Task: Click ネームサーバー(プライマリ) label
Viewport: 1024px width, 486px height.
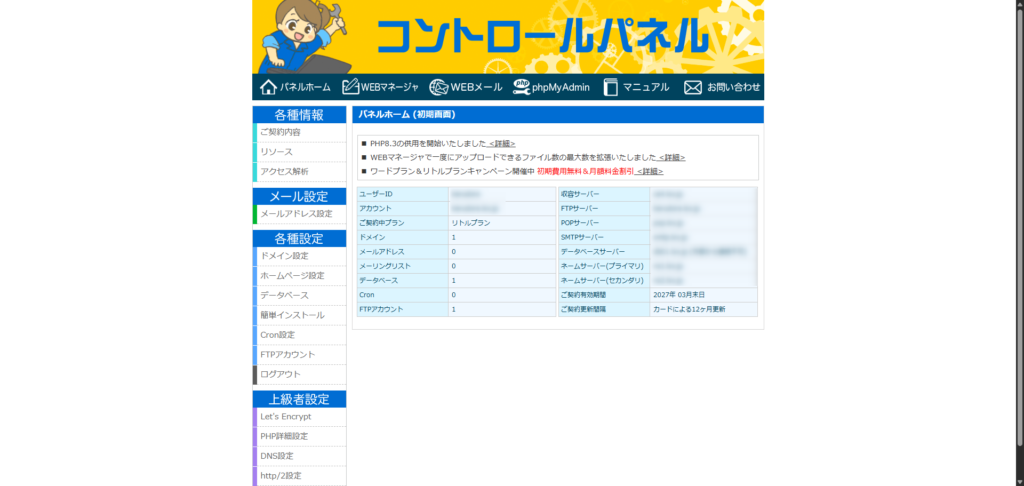Action: 603,266
